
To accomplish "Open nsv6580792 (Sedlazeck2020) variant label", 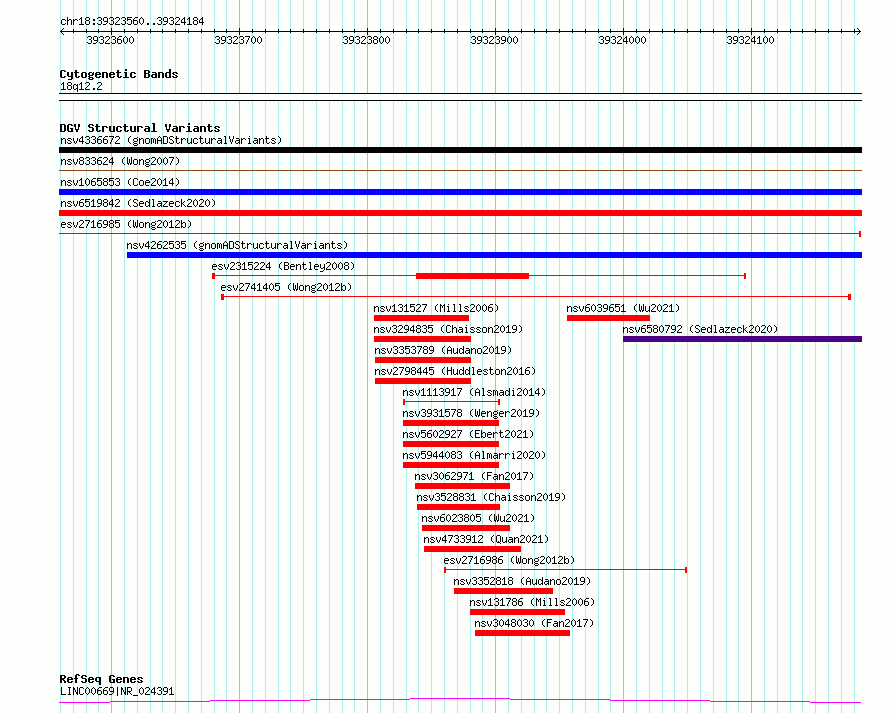I will [x=700, y=329].
